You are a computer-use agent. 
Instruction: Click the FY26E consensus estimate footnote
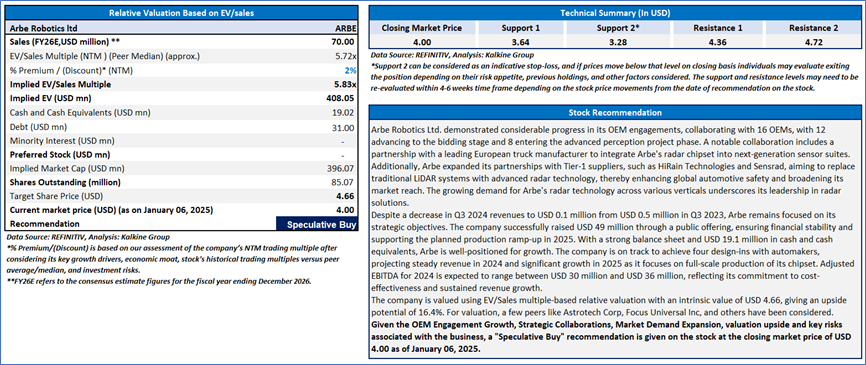pyautogui.click(x=159, y=281)
